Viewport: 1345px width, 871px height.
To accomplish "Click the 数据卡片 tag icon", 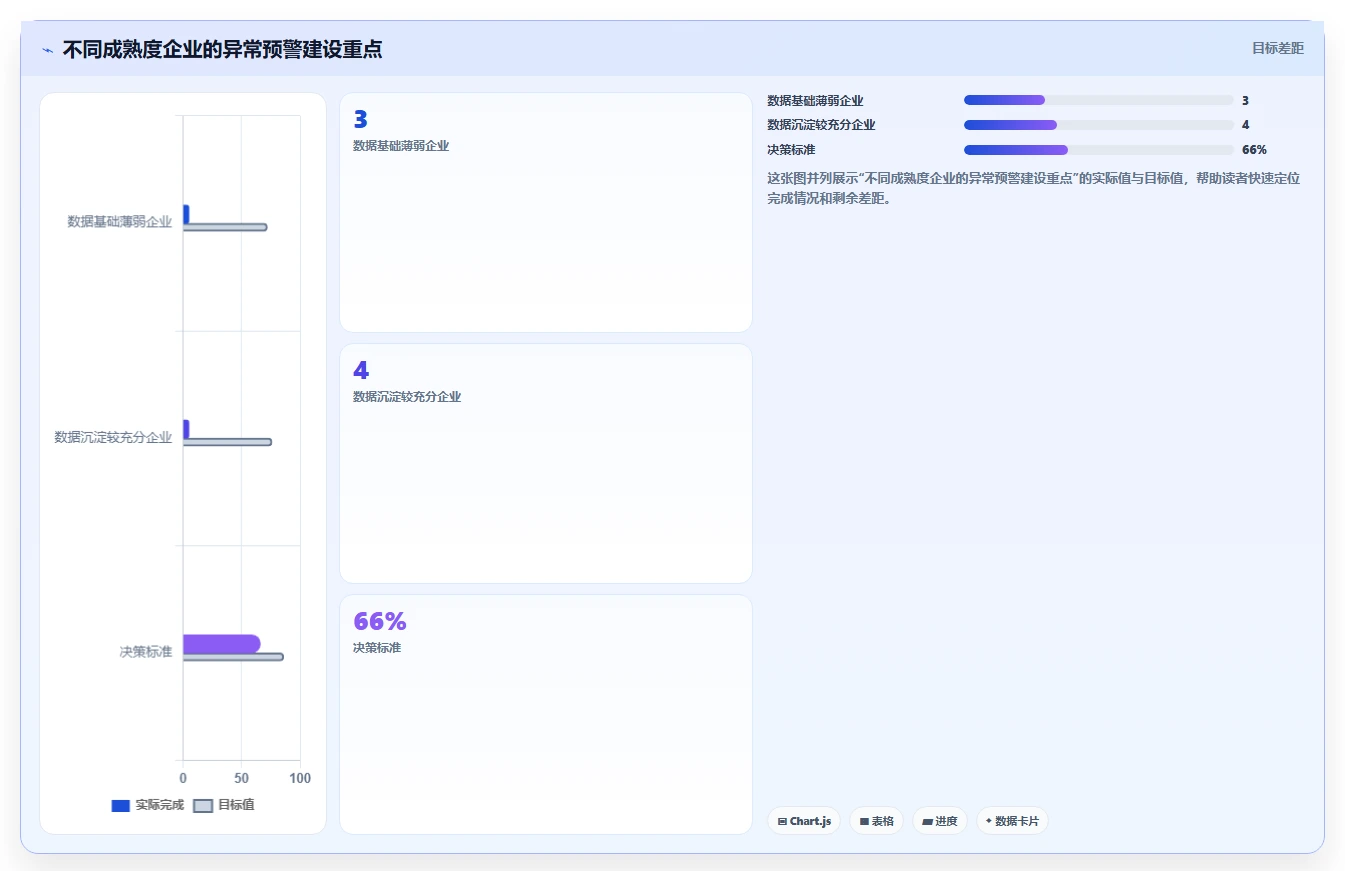I will point(989,821).
